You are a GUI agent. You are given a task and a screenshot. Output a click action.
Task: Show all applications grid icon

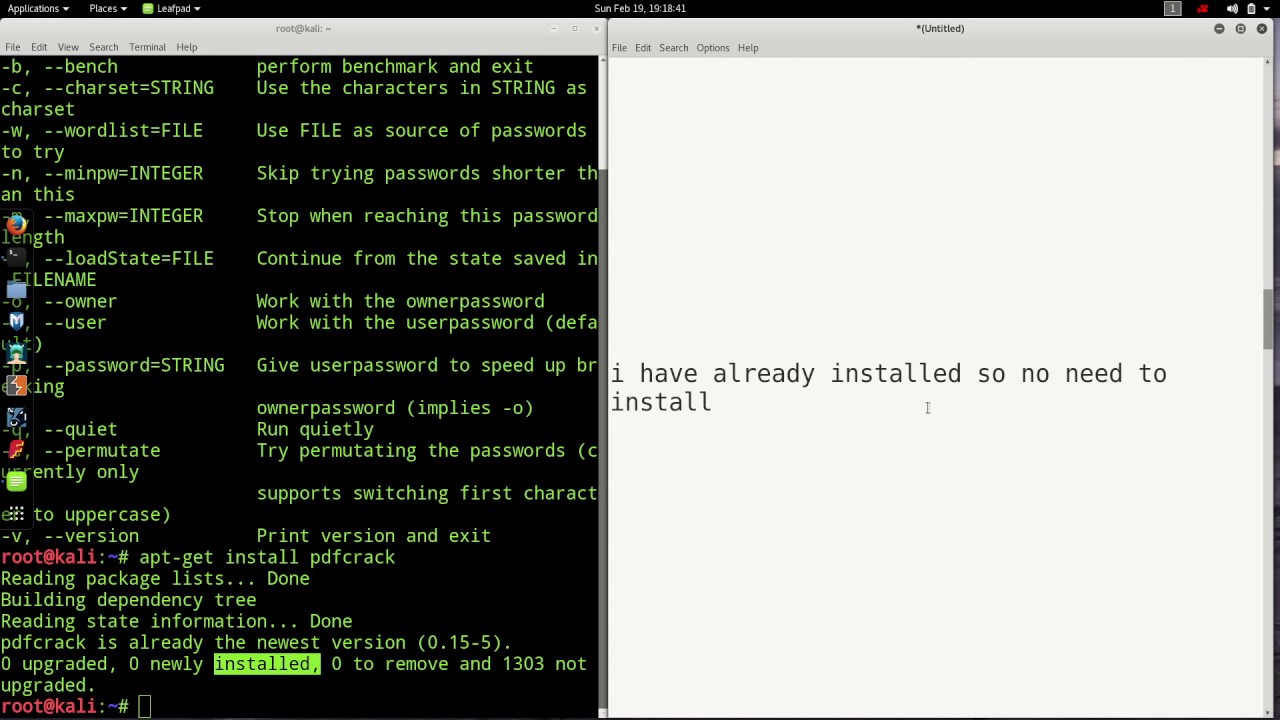pyautogui.click(x=16, y=514)
